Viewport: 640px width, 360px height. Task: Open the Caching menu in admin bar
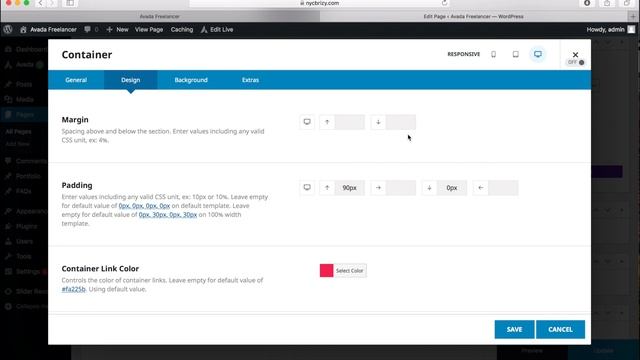182,29
